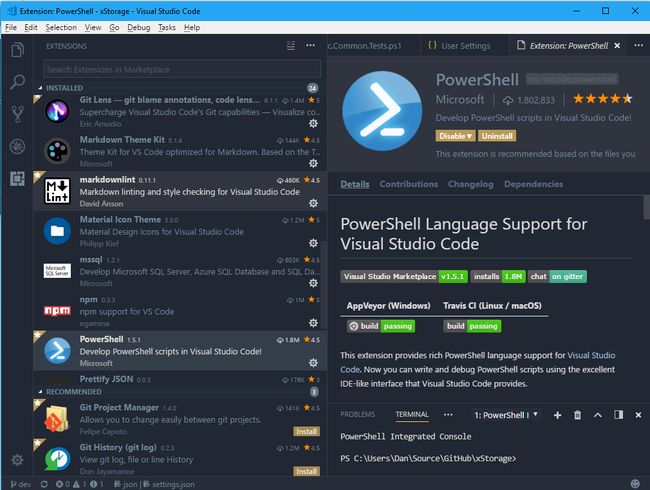Select the Material Icon Theme entry
650x490 pixels.
(x=180, y=231)
